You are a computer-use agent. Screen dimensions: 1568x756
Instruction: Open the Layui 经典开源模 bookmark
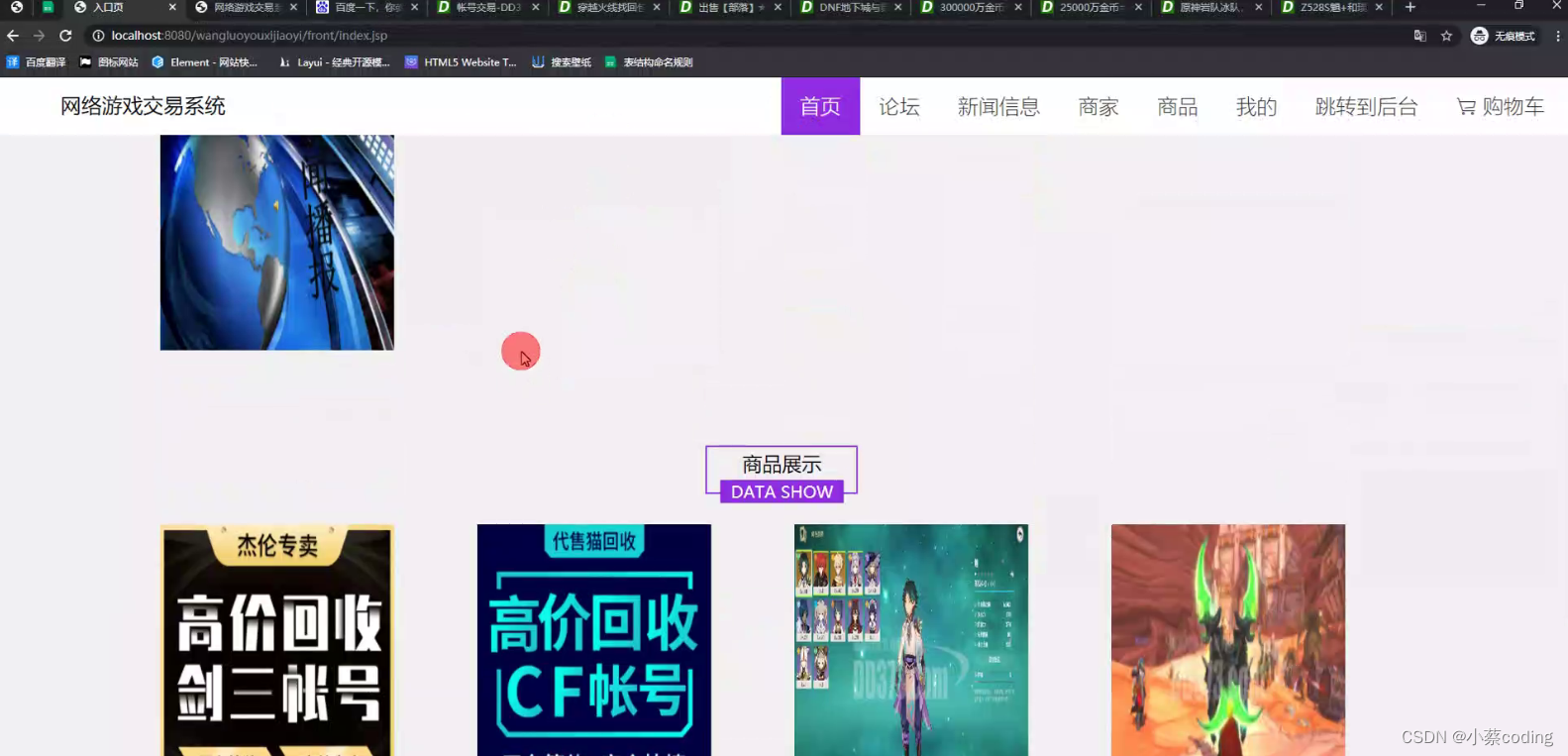(335, 62)
